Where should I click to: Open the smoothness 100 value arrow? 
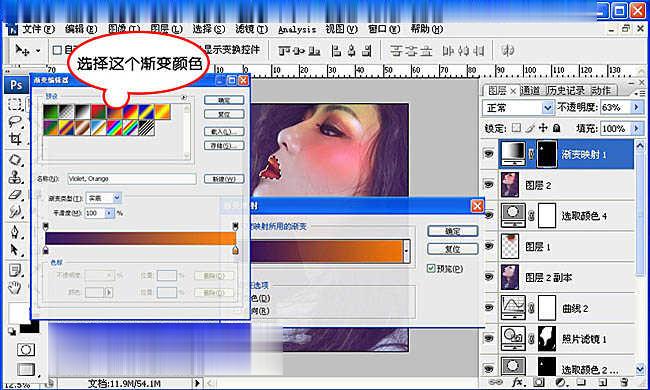(x=109, y=213)
